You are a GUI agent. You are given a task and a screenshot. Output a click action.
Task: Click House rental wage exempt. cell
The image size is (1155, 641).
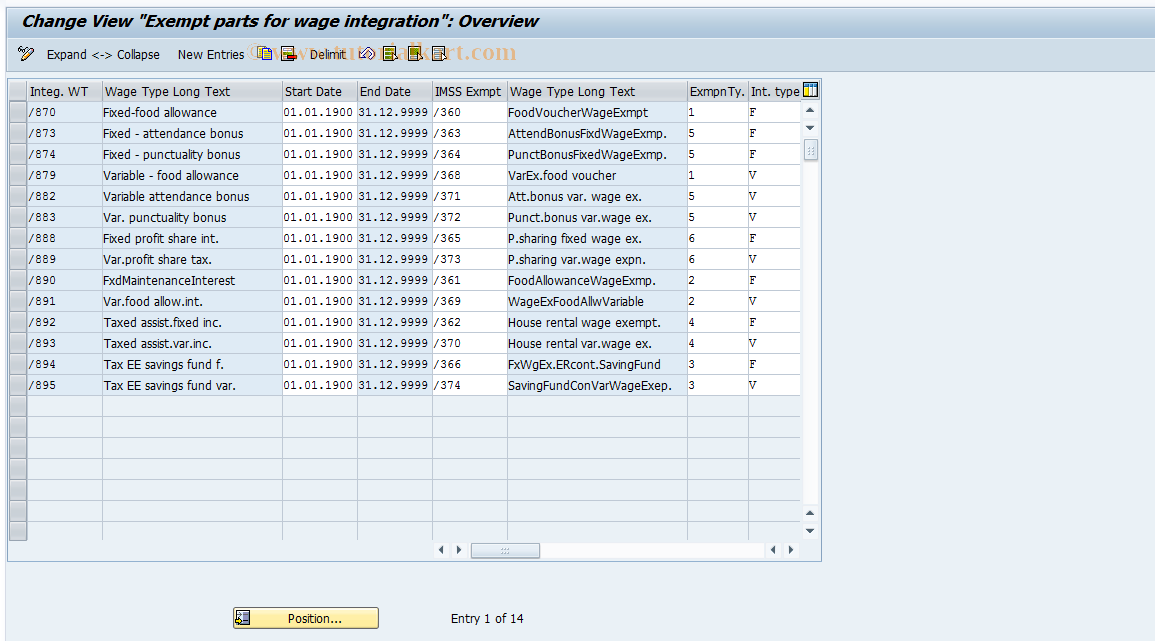[x=597, y=322]
